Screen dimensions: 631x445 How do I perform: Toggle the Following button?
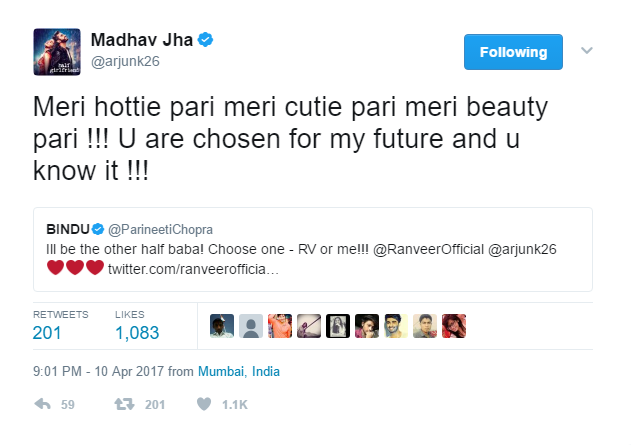[513, 52]
